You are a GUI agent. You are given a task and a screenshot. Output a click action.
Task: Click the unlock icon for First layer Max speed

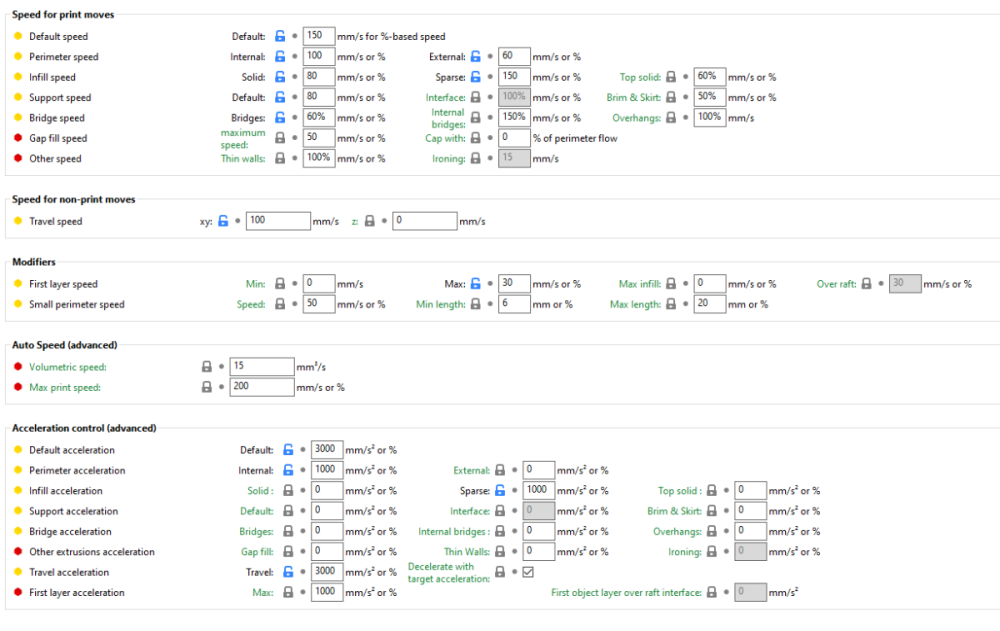476,284
